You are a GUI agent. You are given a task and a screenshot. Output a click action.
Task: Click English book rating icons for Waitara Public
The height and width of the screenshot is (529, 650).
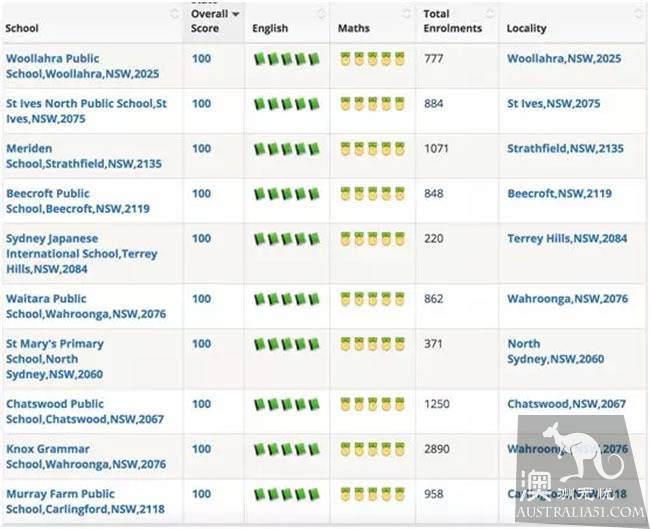(287, 299)
